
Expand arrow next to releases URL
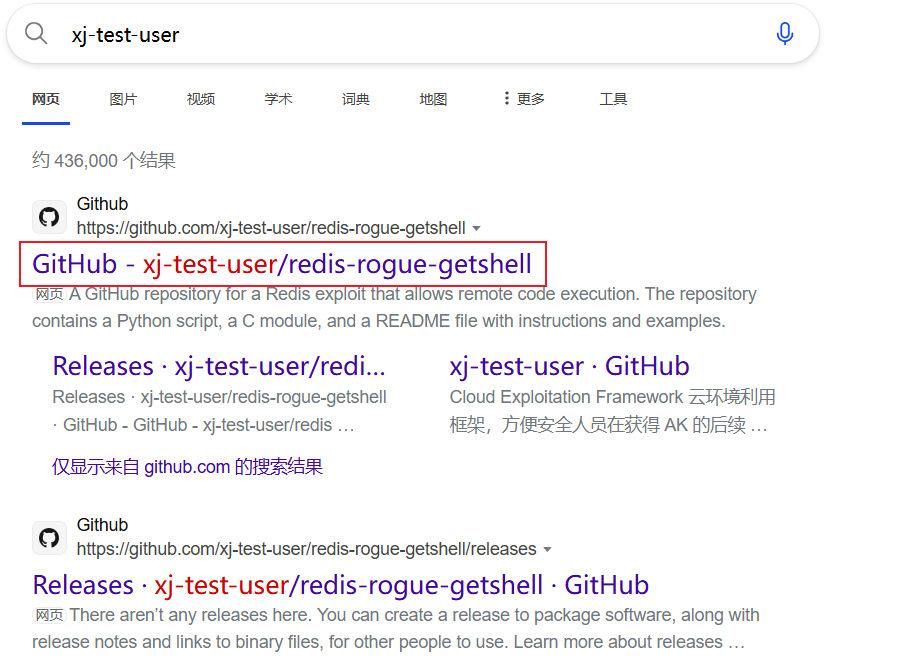pos(547,549)
